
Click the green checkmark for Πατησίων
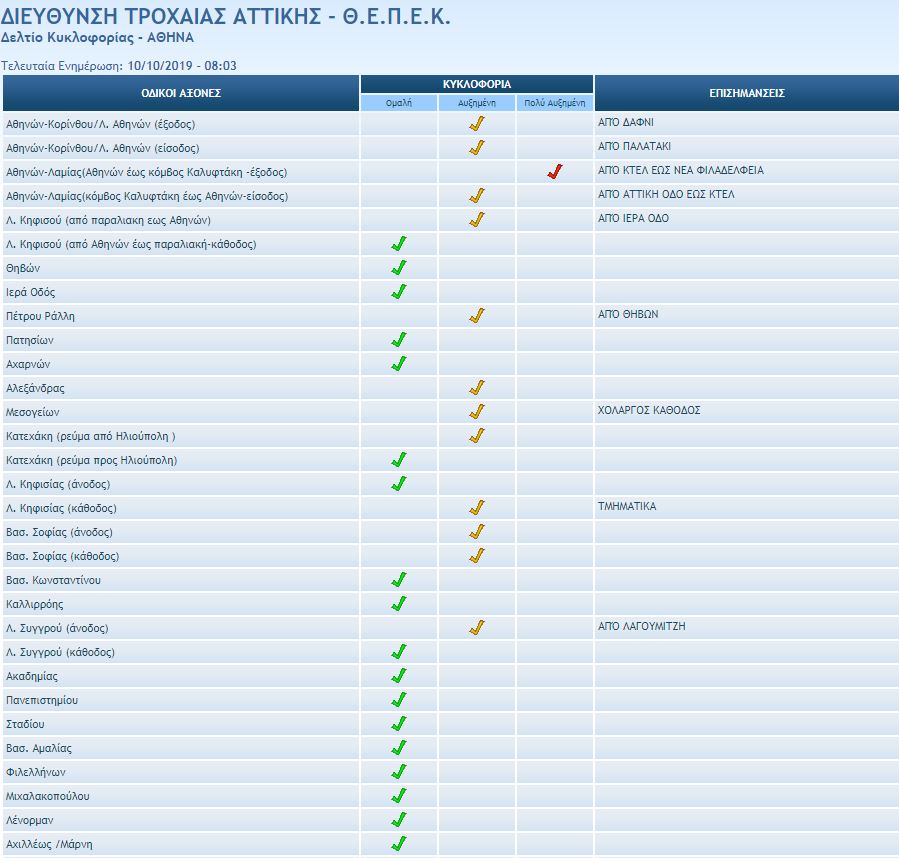click(399, 340)
